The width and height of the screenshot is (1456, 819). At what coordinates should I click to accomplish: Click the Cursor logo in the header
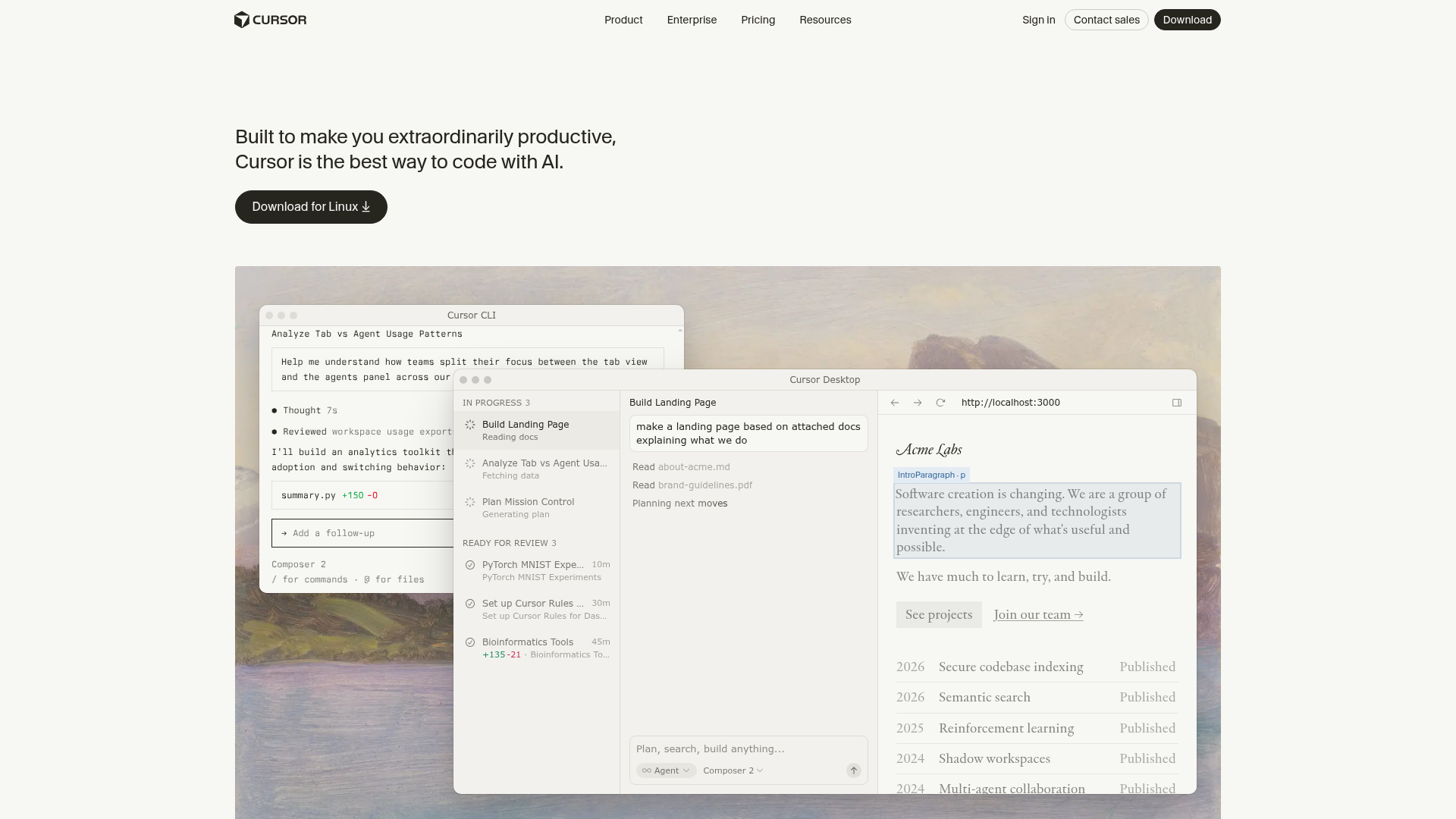pyautogui.click(x=271, y=20)
